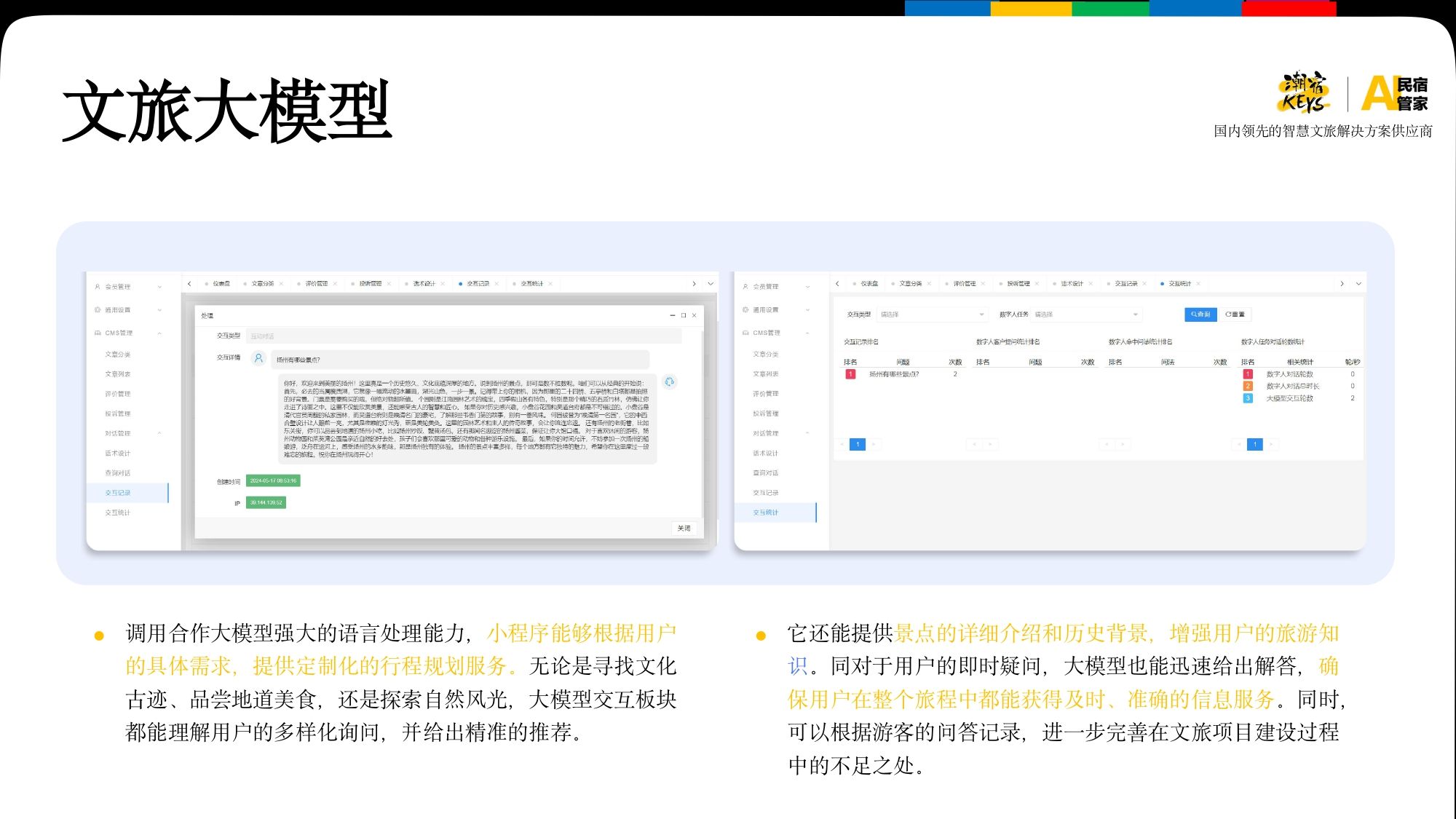Click the 重置 reset button
This screenshot has height=819, width=1456.
click(1235, 314)
